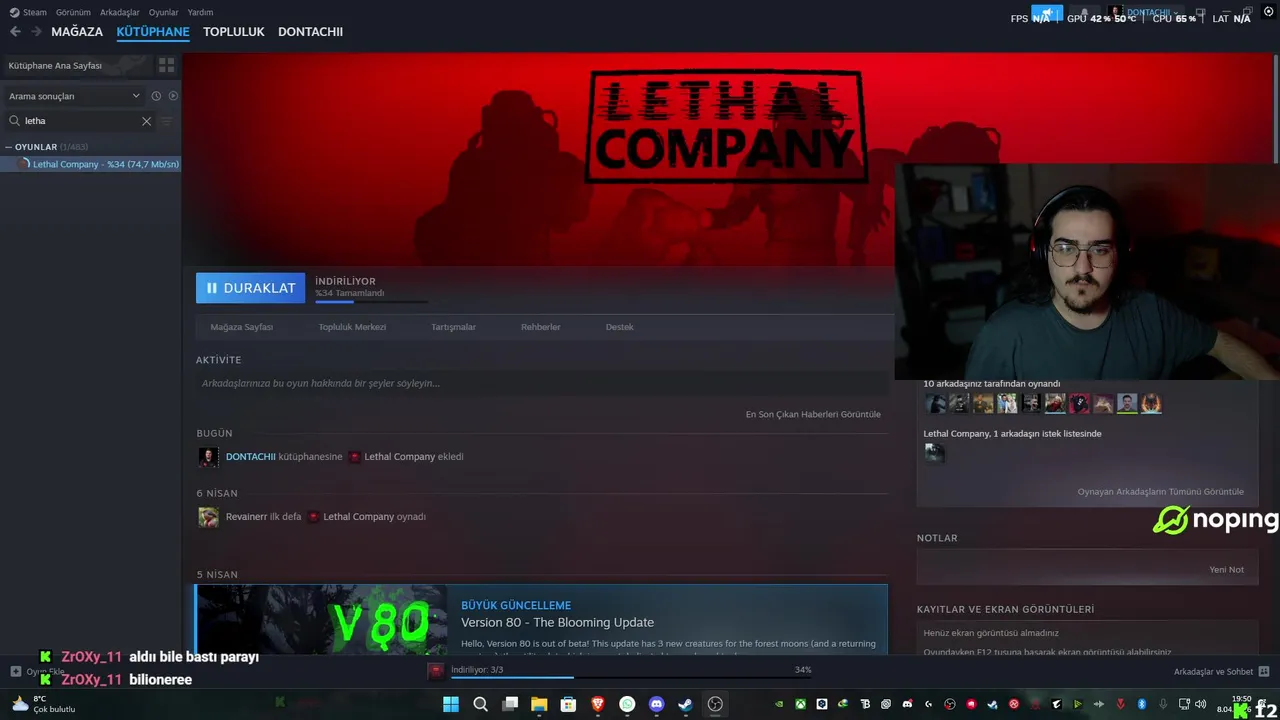Click the library search field

[x=80, y=121]
